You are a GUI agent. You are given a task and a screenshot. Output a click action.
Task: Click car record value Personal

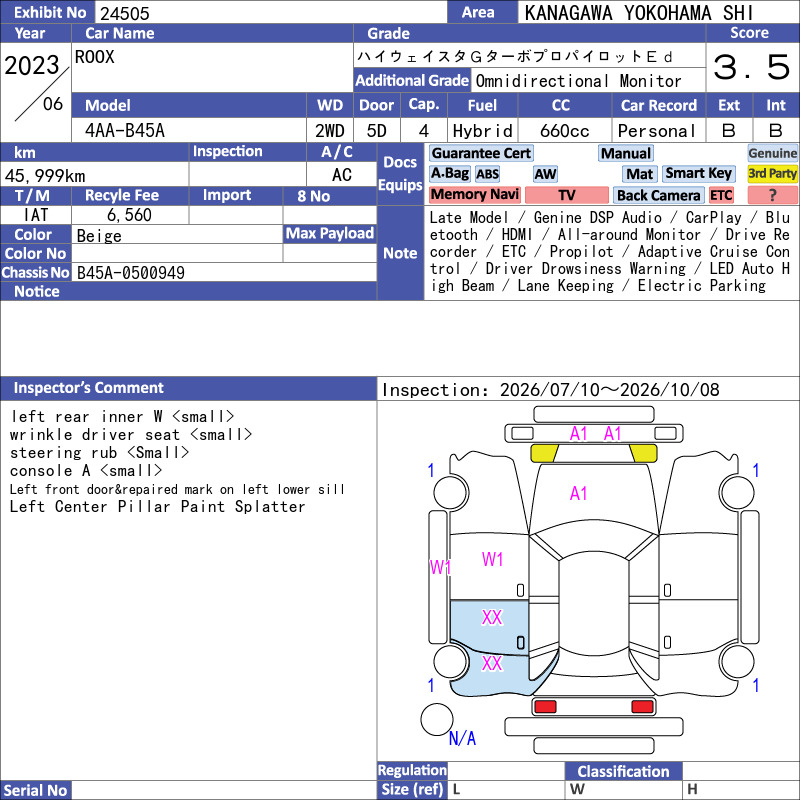point(657,131)
